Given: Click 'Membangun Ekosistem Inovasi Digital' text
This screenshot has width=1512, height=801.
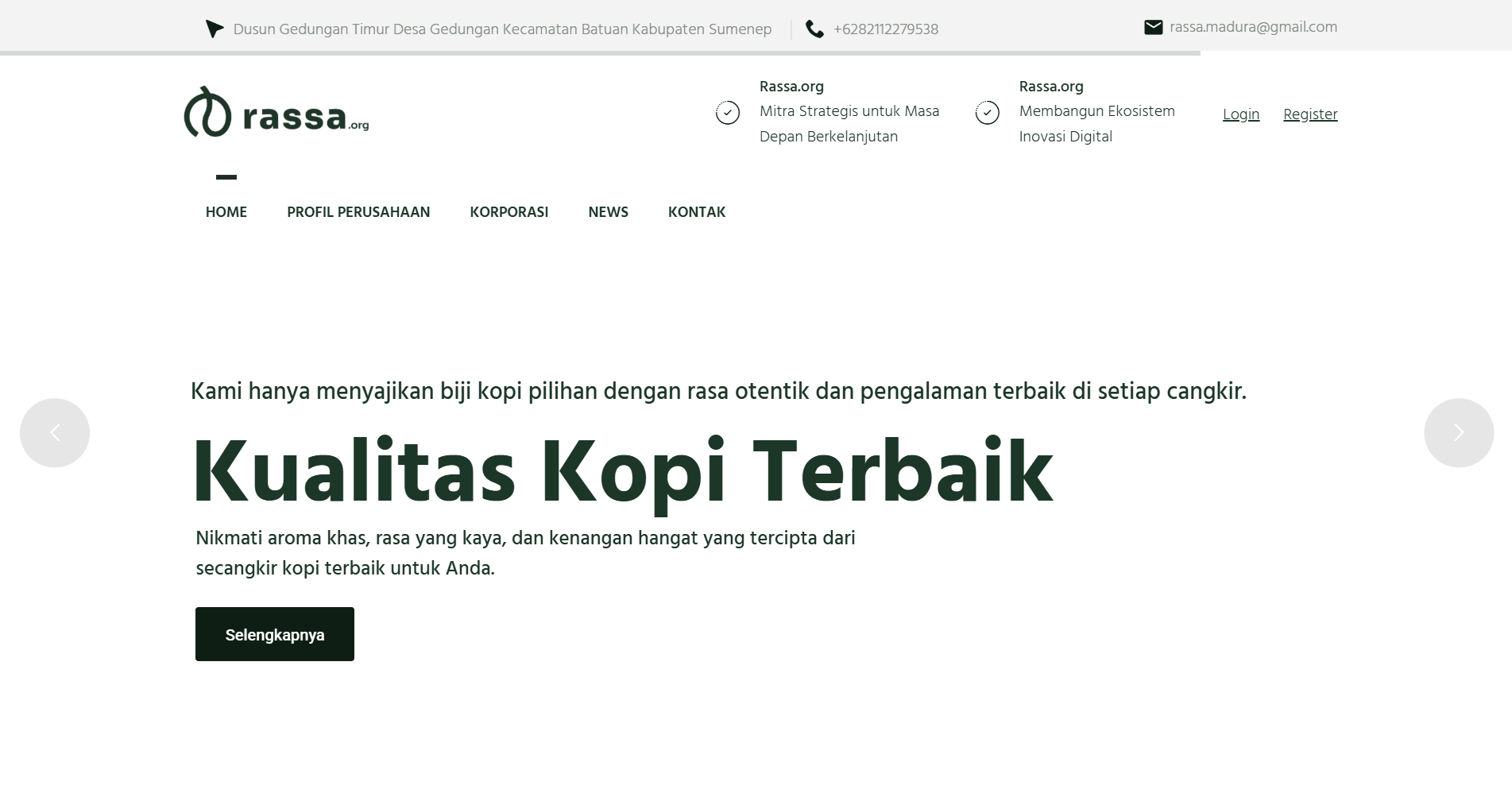Looking at the screenshot, I should [x=1097, y=124].
